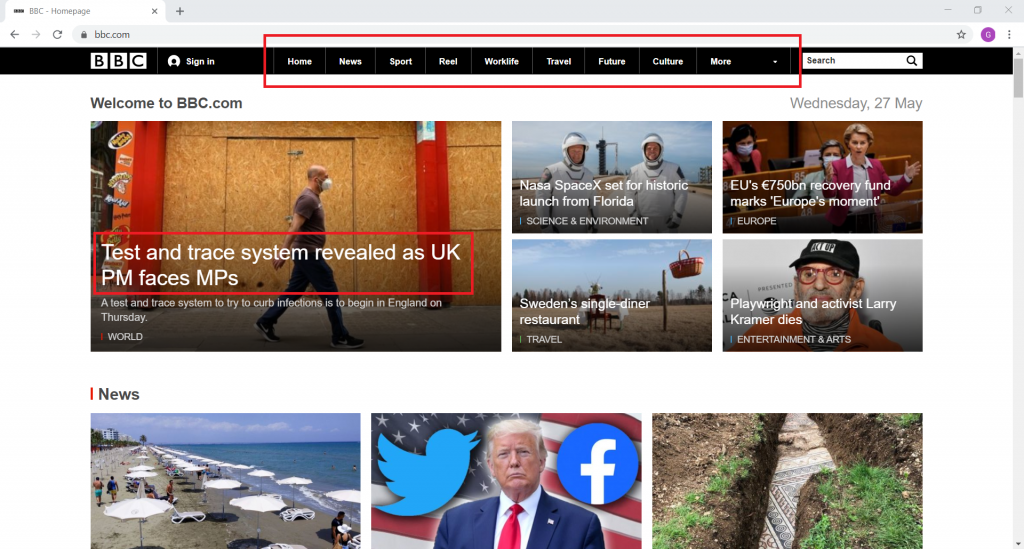Click Sign in
Image resolution: width=1024 pixels, height=549 pixels.
pyautogui.click(x=191, y=61)
